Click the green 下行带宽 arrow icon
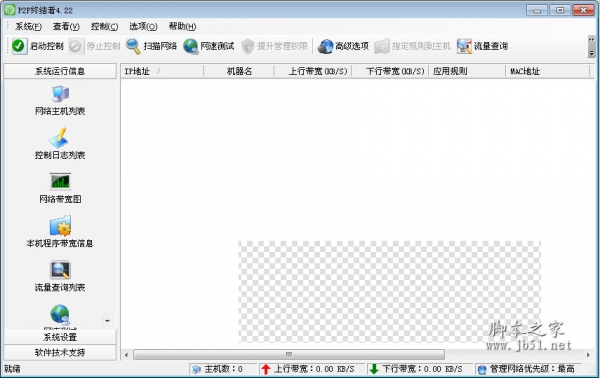The height and width of the screenshot is (378, 600). pyautogui.click(x=373, y=369)
